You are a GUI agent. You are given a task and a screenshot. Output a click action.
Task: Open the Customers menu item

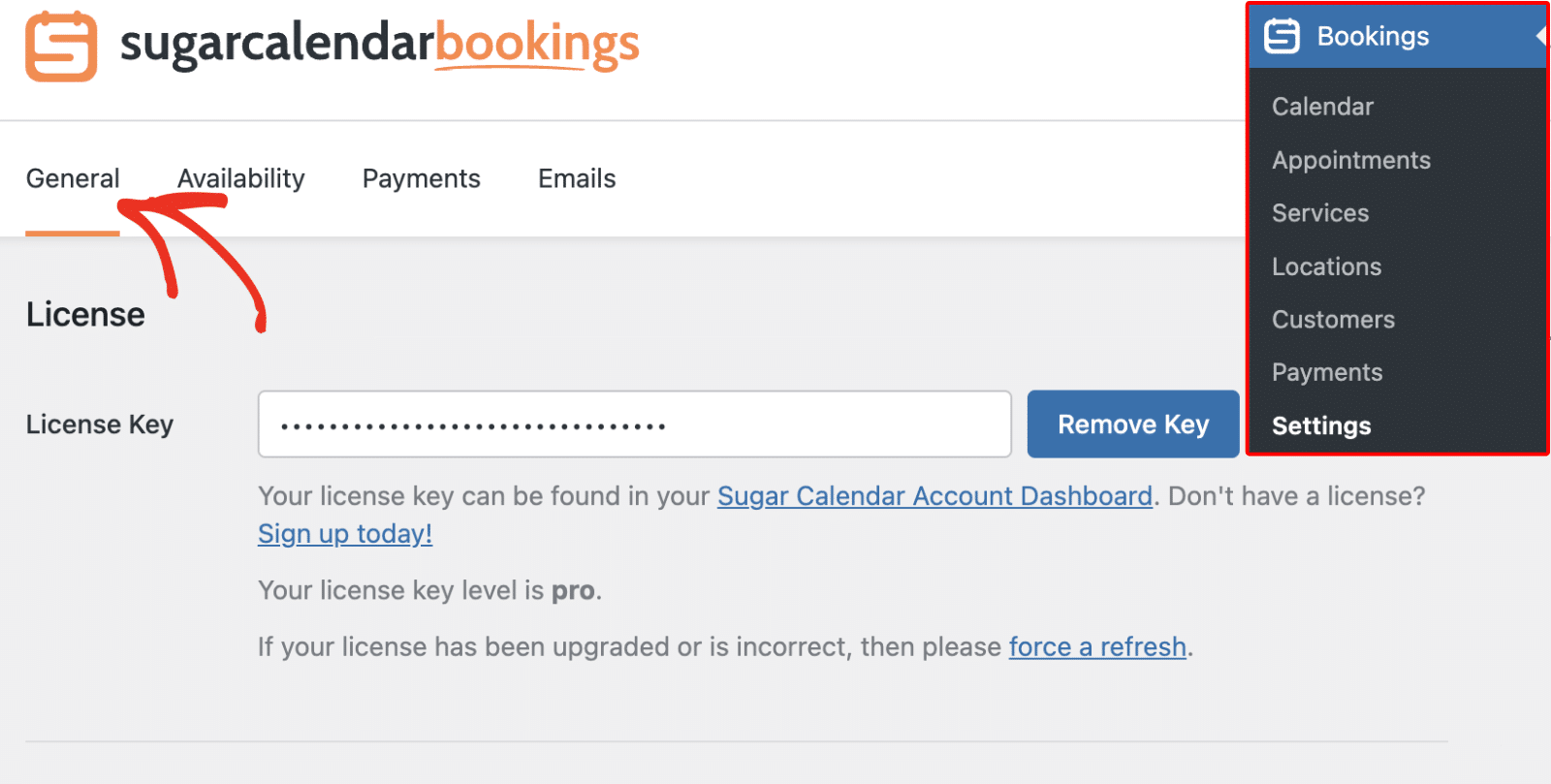tap(1333, 319)
